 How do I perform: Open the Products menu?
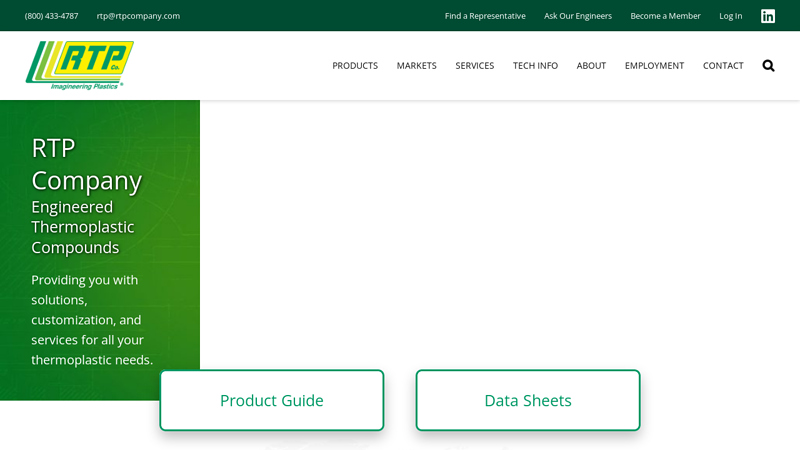[x=355, y=66]
